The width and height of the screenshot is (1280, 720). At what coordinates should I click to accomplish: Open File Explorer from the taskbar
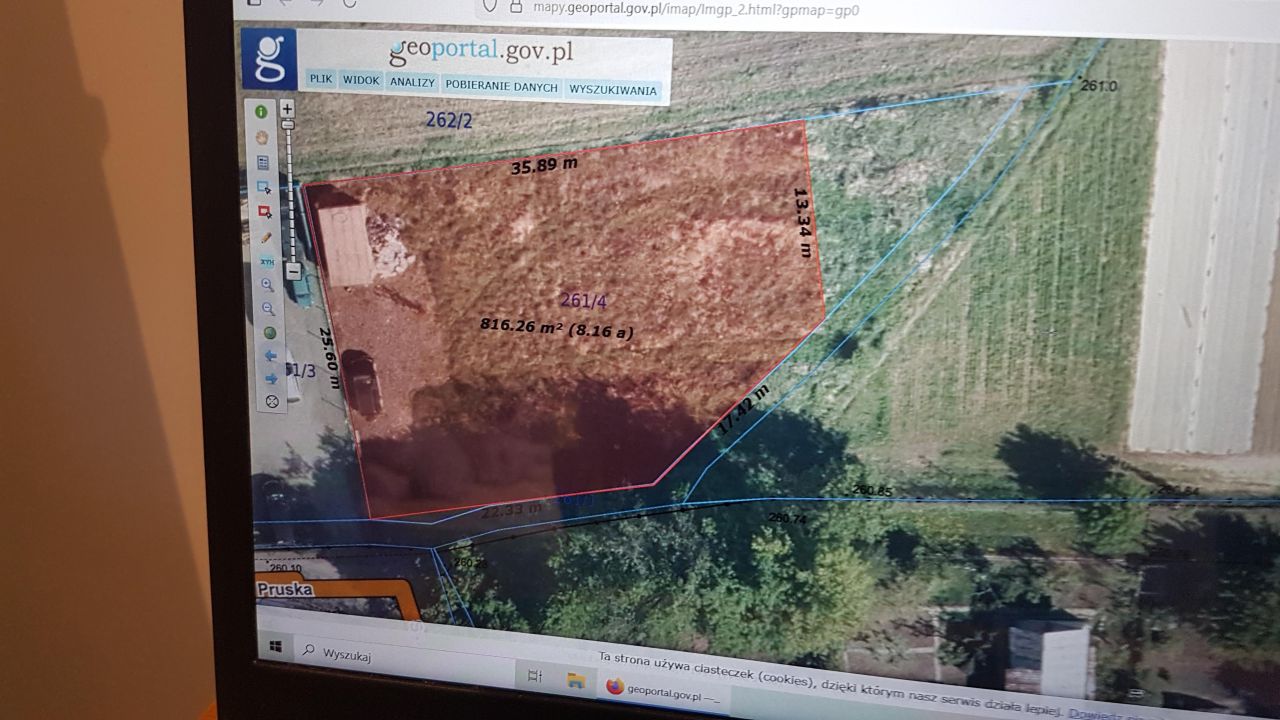[576, 681]
